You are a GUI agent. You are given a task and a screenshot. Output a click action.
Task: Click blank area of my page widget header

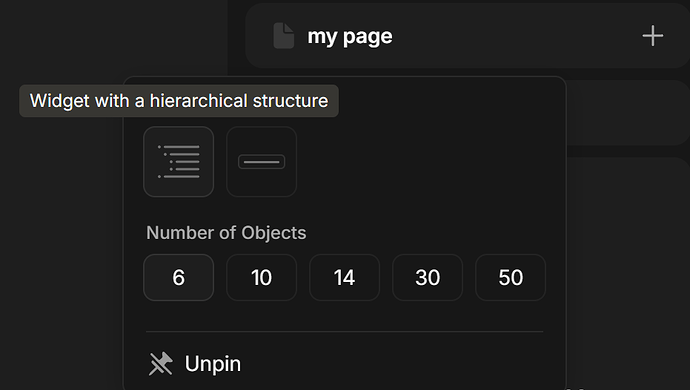point(515,36)
